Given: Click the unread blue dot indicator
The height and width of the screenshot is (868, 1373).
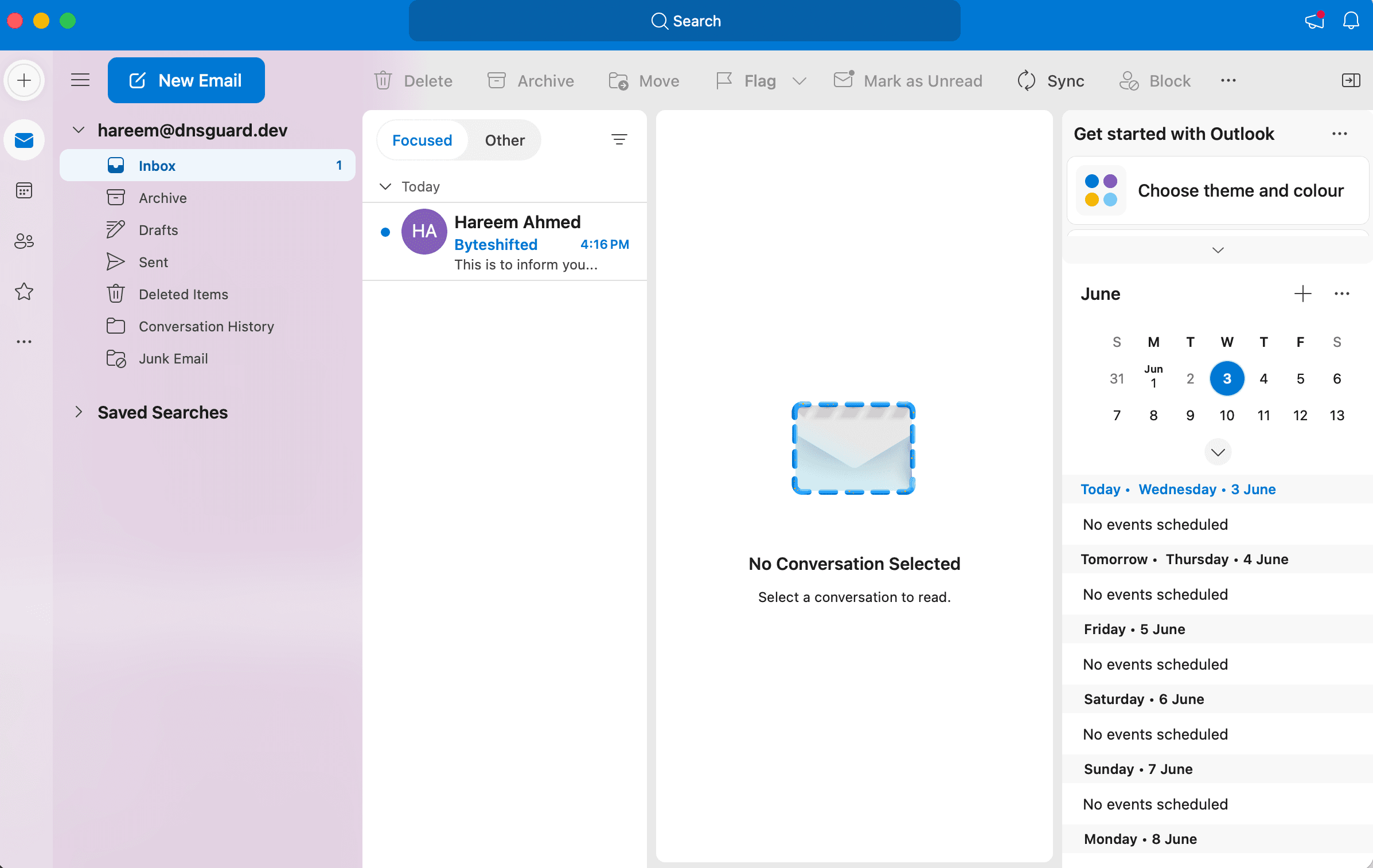Looking at the screenshot, I should 385,232.
